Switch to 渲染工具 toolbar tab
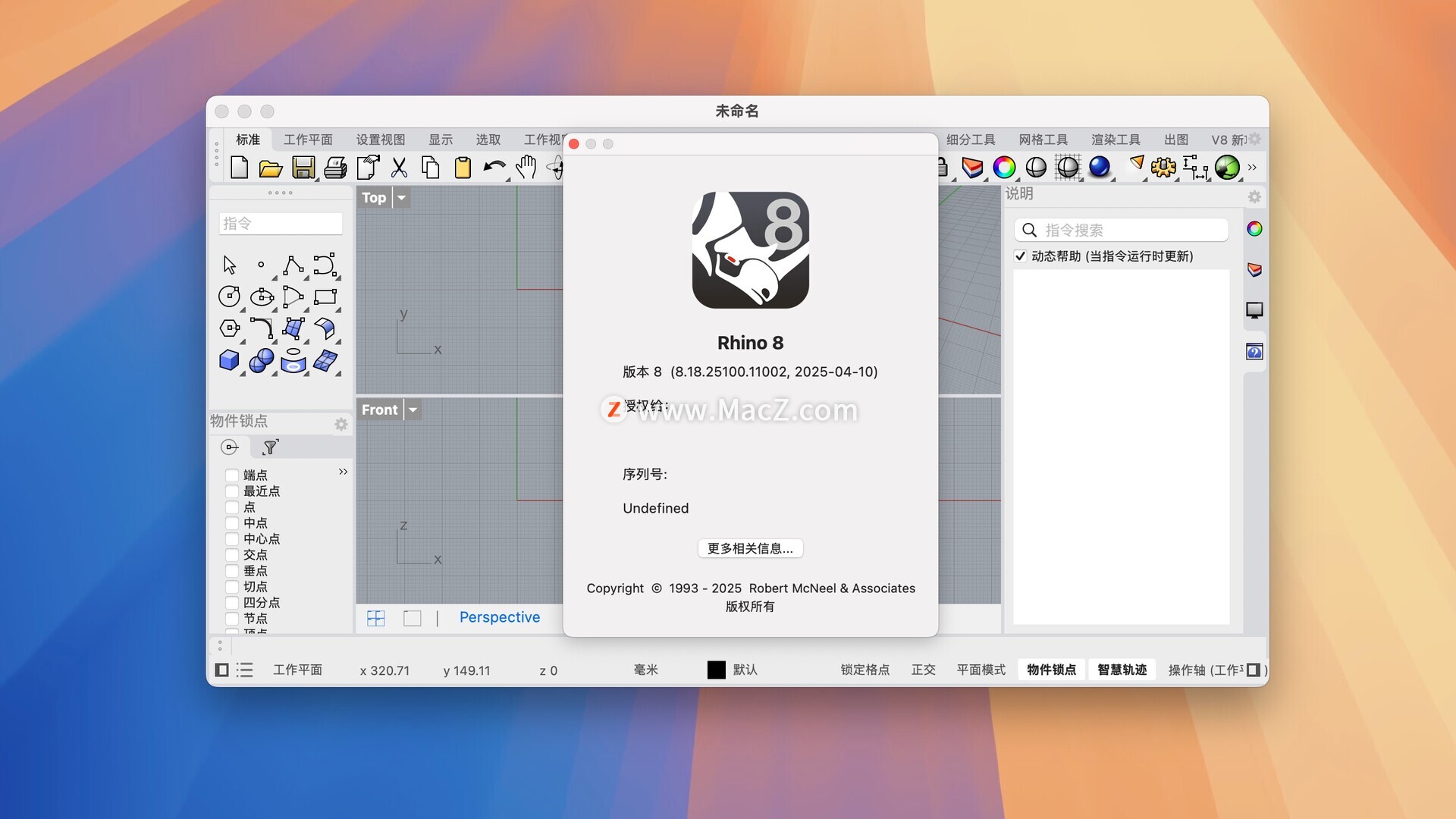Viewport: 1456px width, 819px height. pos(1116,140)
